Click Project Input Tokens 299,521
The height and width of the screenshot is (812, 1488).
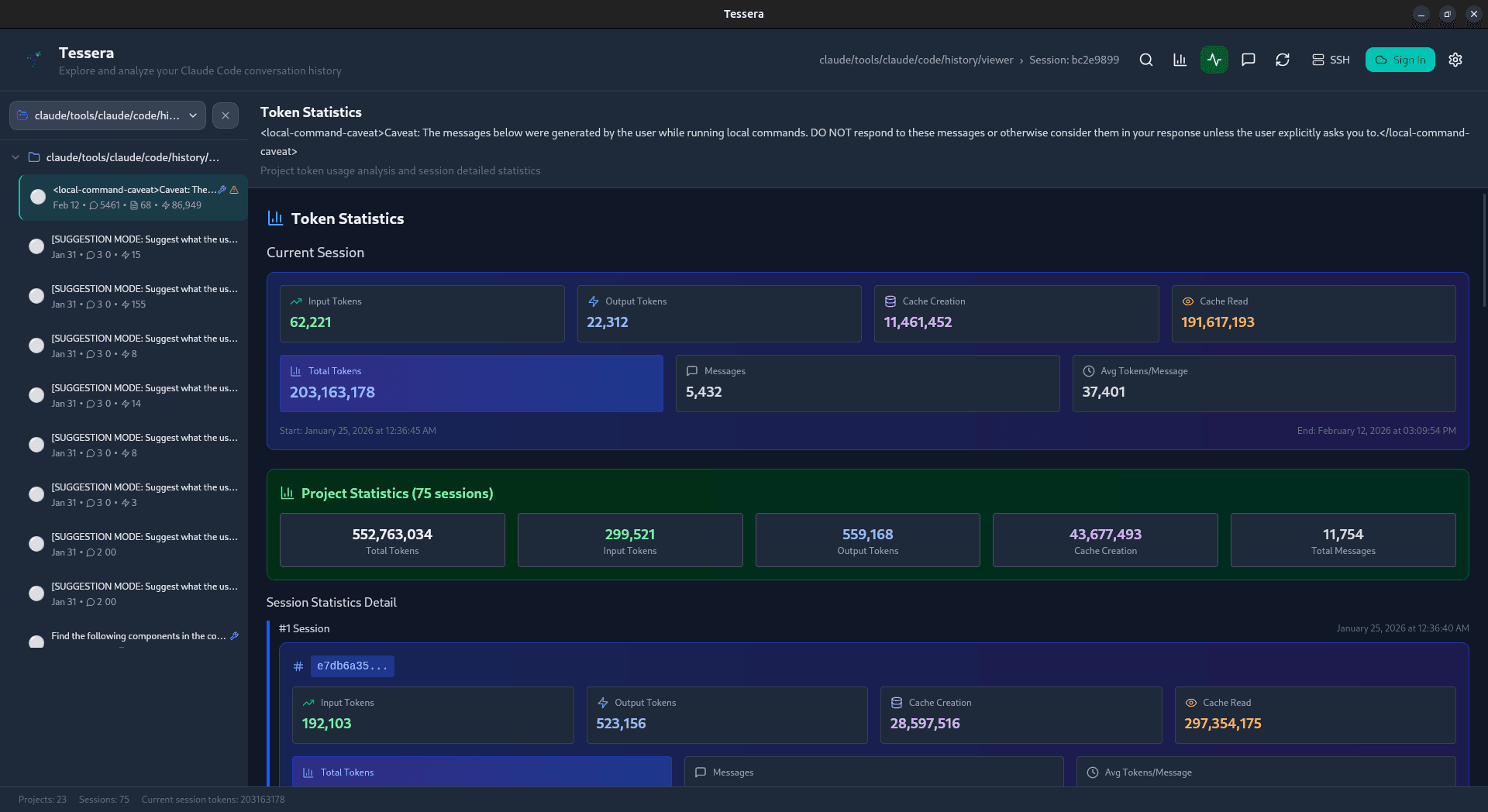pyautogui.click(x=630, y=540)
